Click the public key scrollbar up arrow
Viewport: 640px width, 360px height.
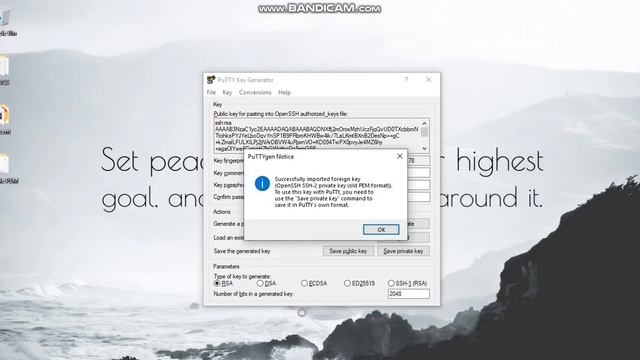pos(424,123)
